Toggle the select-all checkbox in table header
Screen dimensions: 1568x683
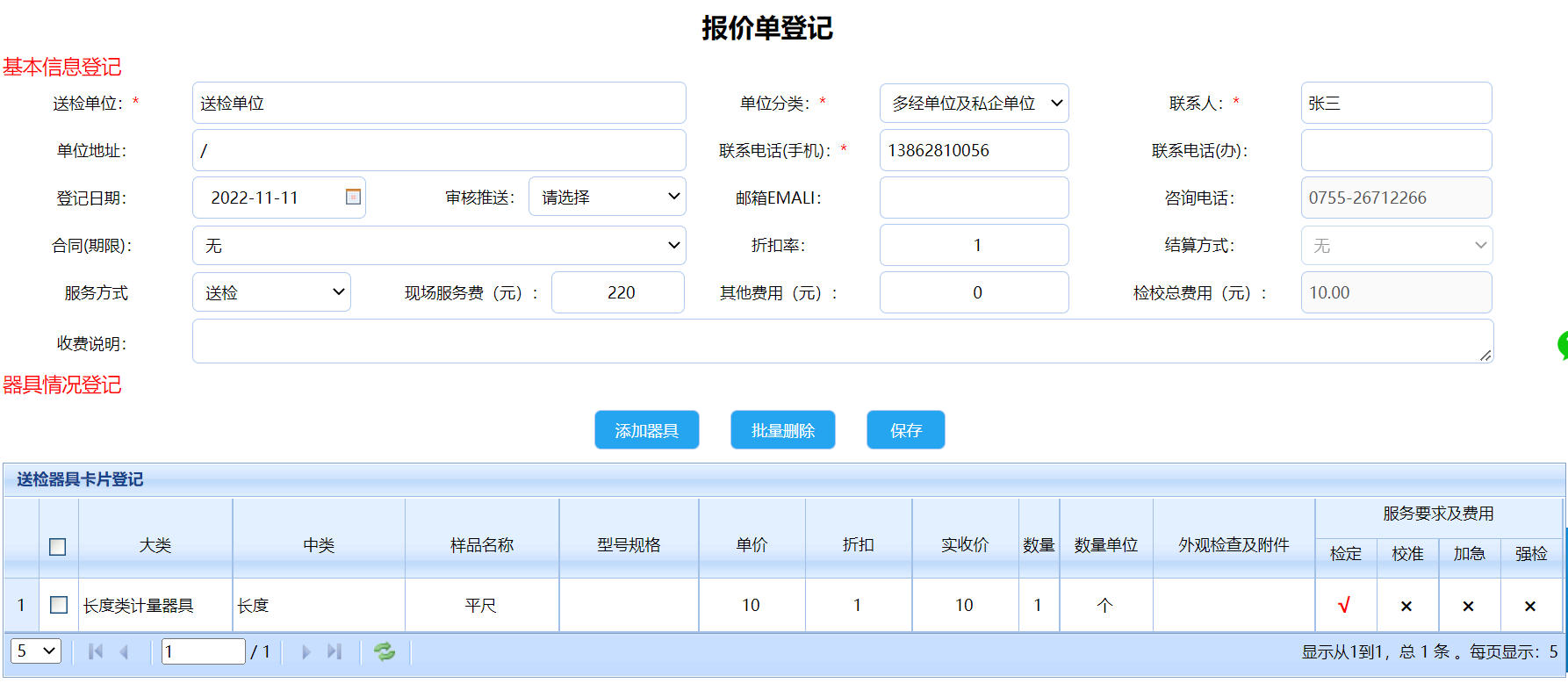coord(58,547)
